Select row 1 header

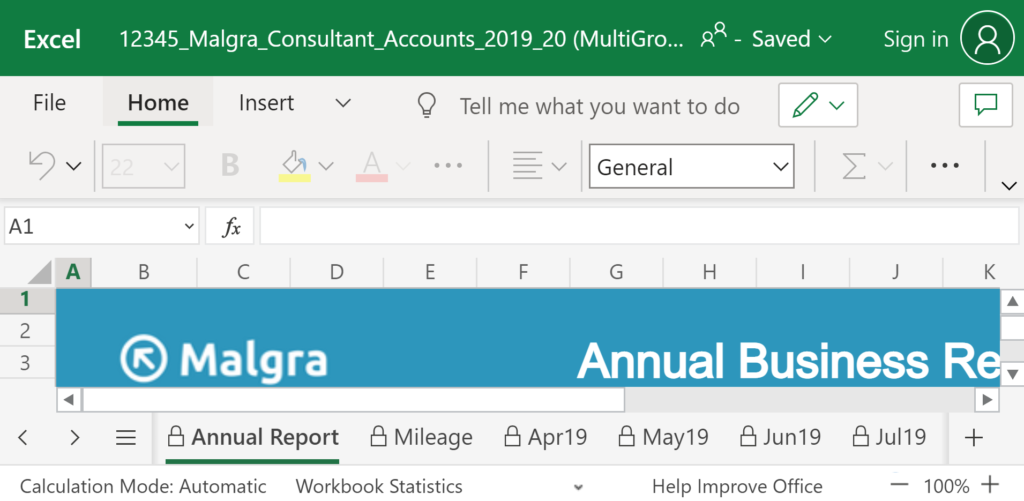pos(26,299)
